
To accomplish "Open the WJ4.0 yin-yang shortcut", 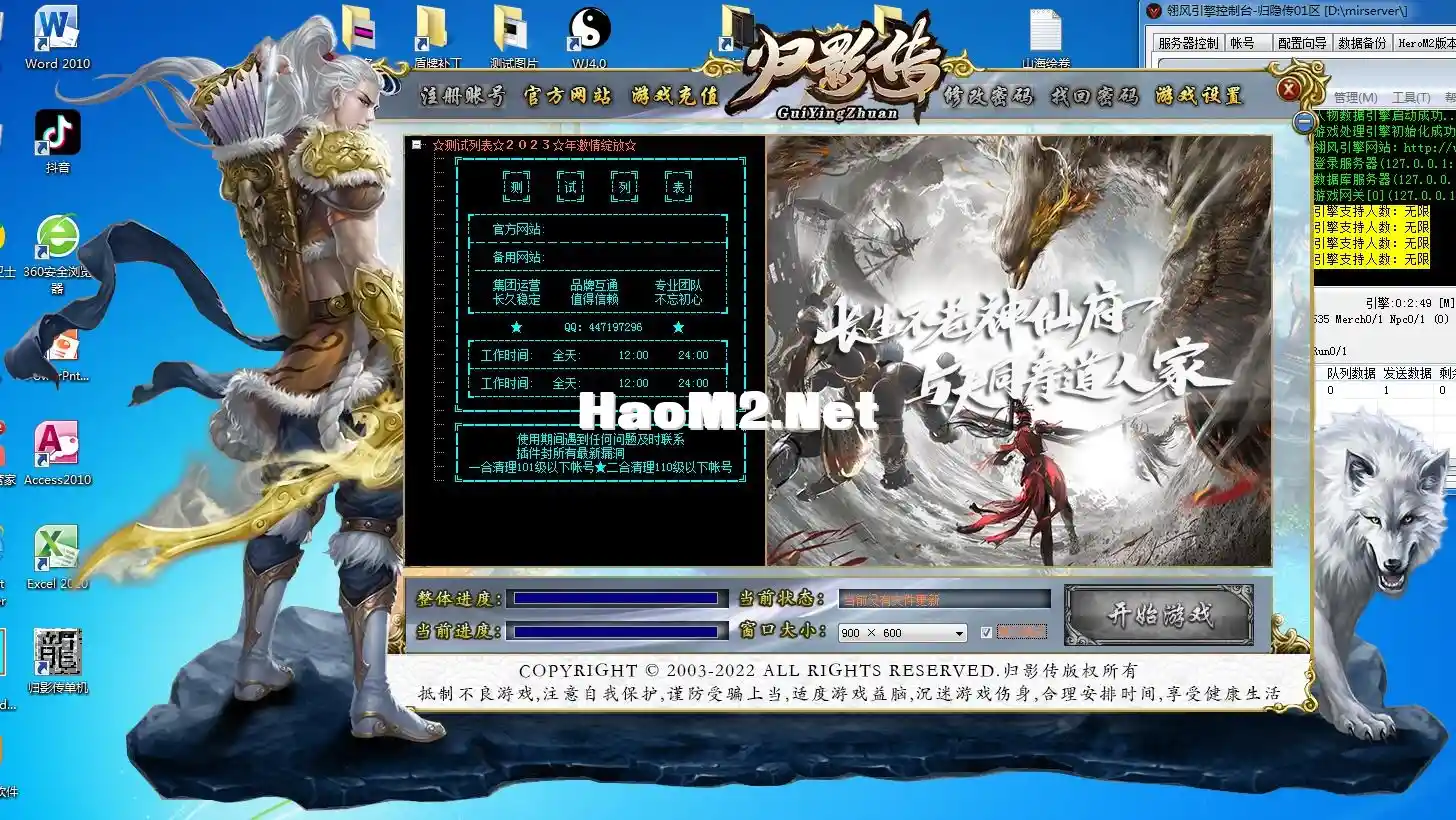I will tap(590, 37).
